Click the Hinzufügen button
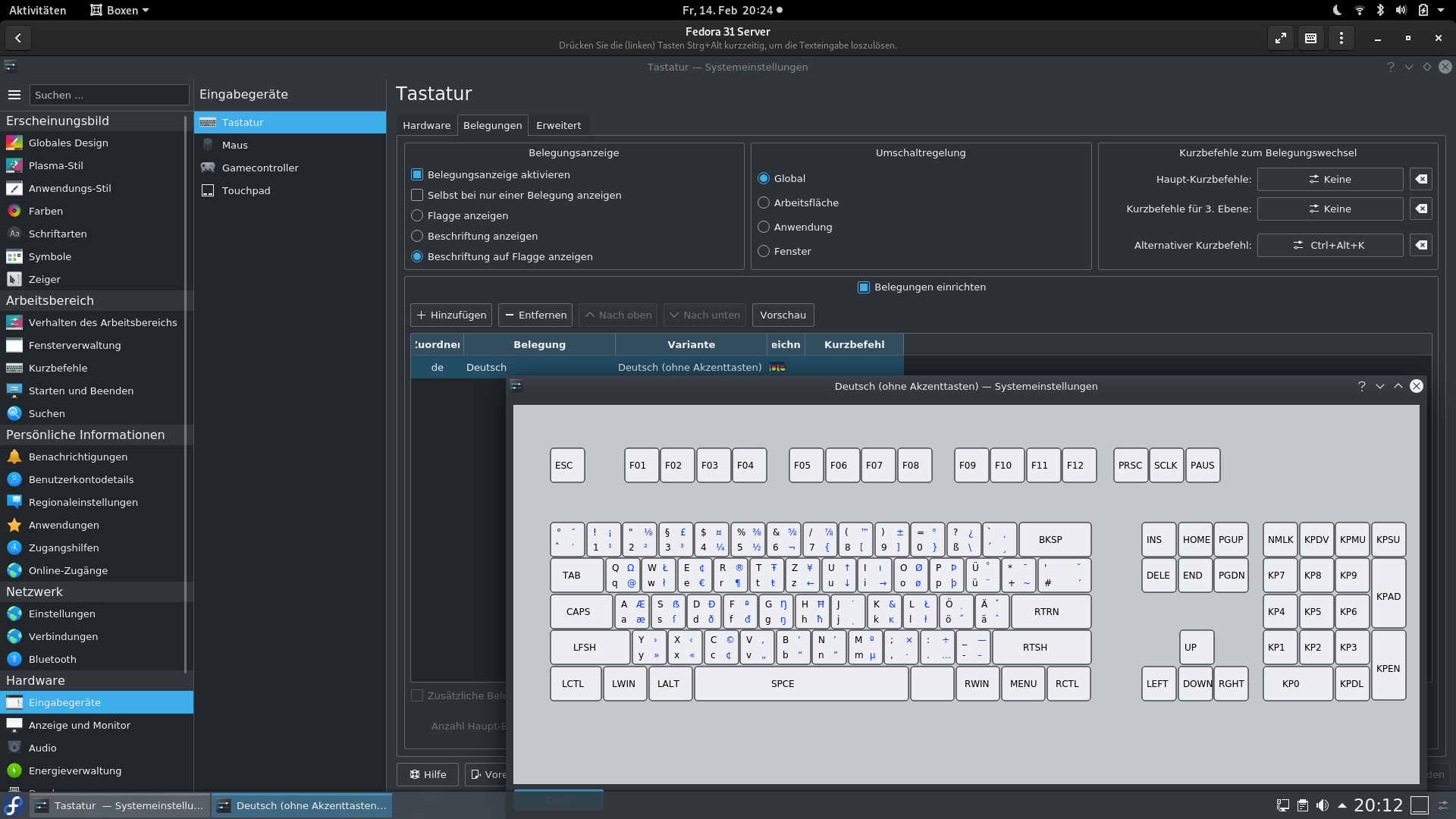 click(451, 315)
